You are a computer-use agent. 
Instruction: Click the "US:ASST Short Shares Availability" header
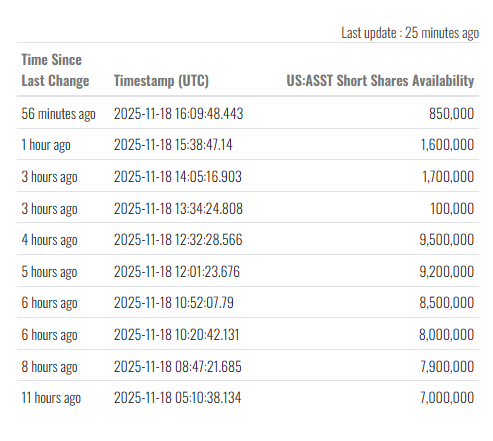point(380,81)
